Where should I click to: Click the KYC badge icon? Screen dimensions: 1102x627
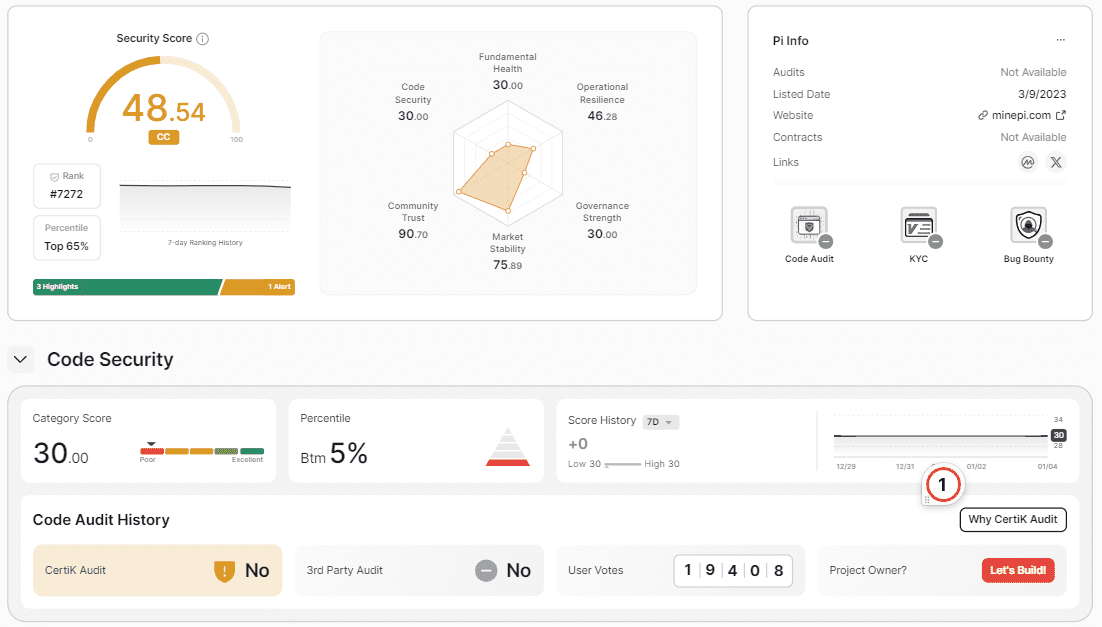(x=918, y=227)
